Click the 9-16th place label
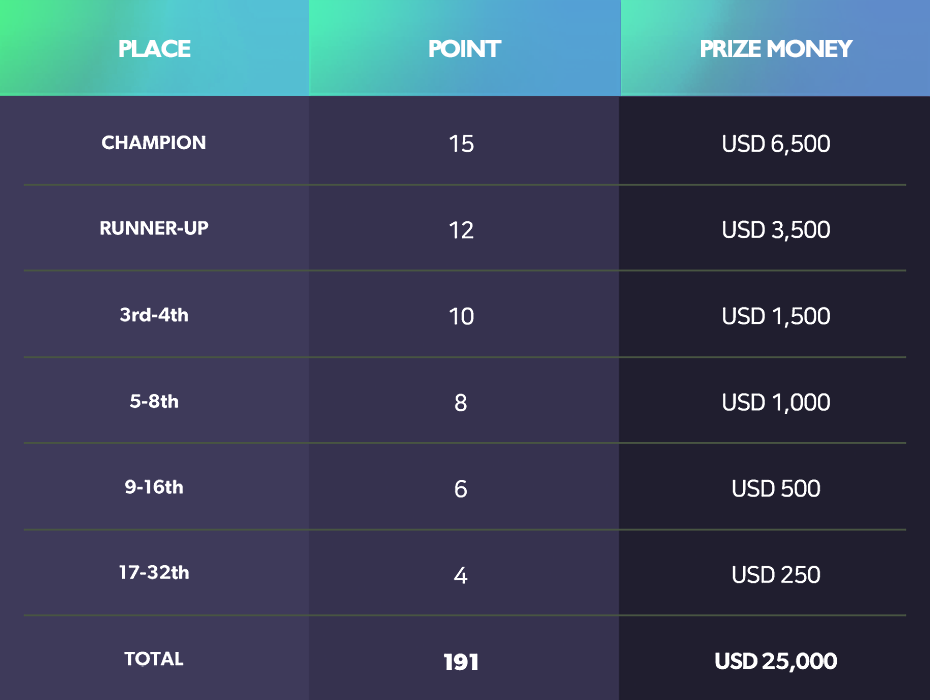The height and width of the screenshot is (700, 930). [x=154, y=488]
